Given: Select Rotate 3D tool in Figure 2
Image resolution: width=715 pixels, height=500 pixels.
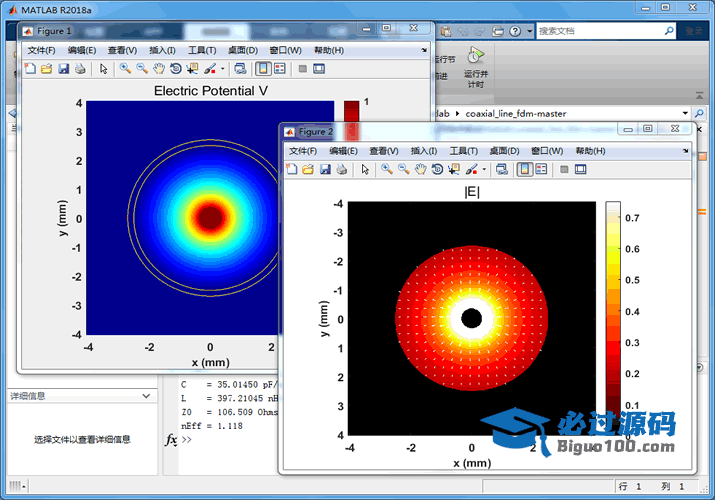Looking at the screenshot, I should [437, 170].
